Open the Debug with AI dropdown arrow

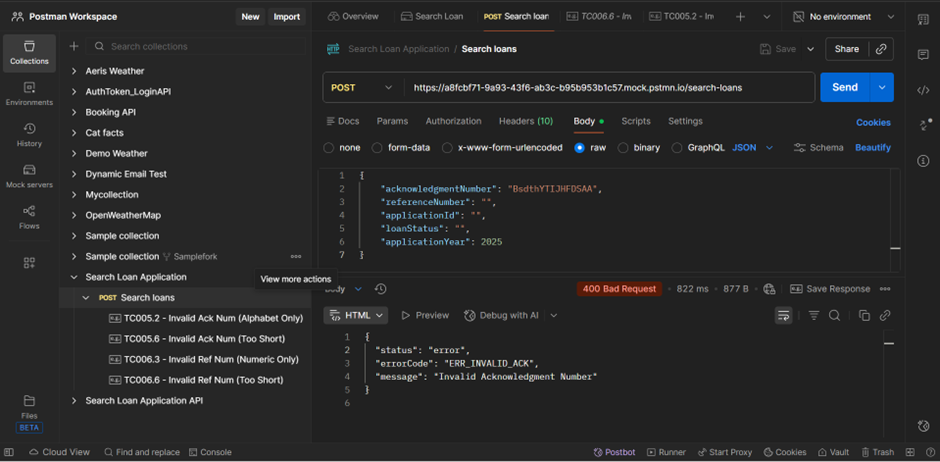coord(553,315)
